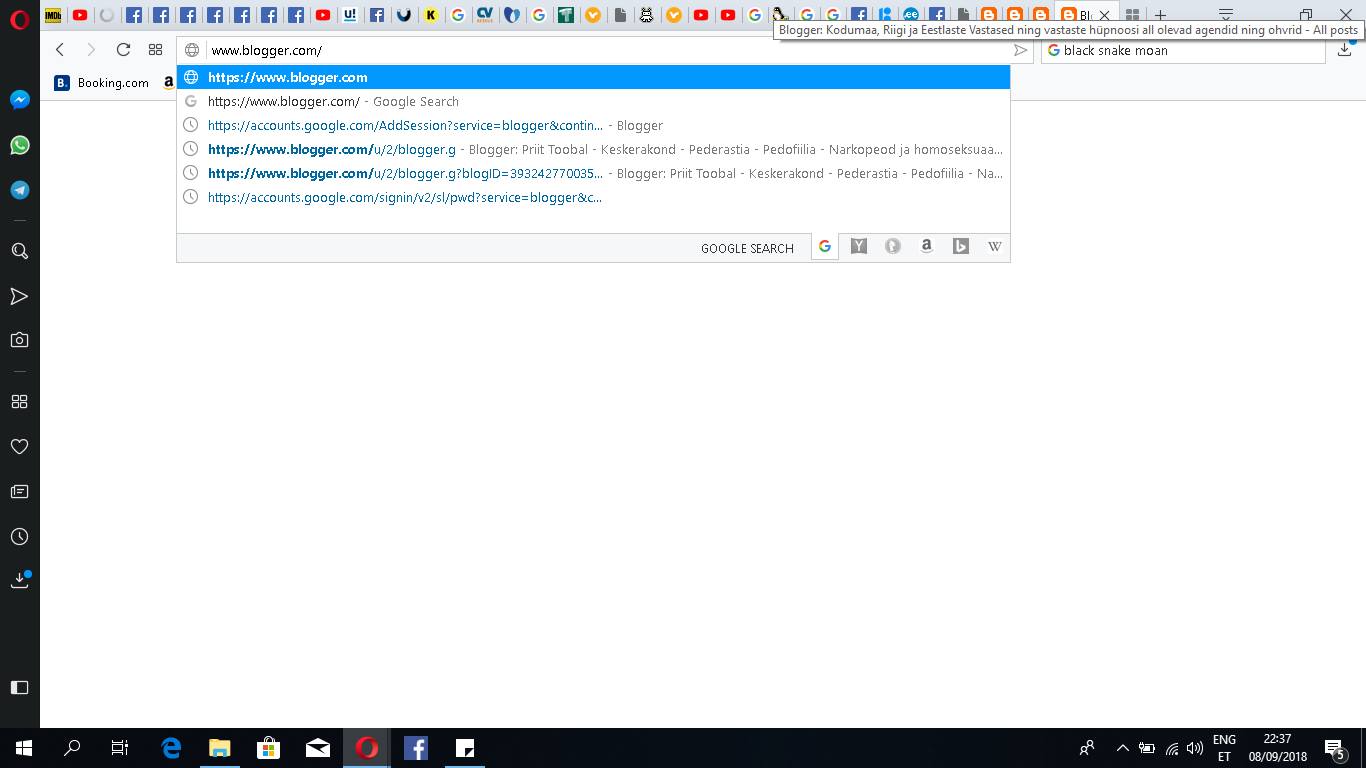
Task: Choose the Google Search suggestion for blogger.com
Action: 593,101
